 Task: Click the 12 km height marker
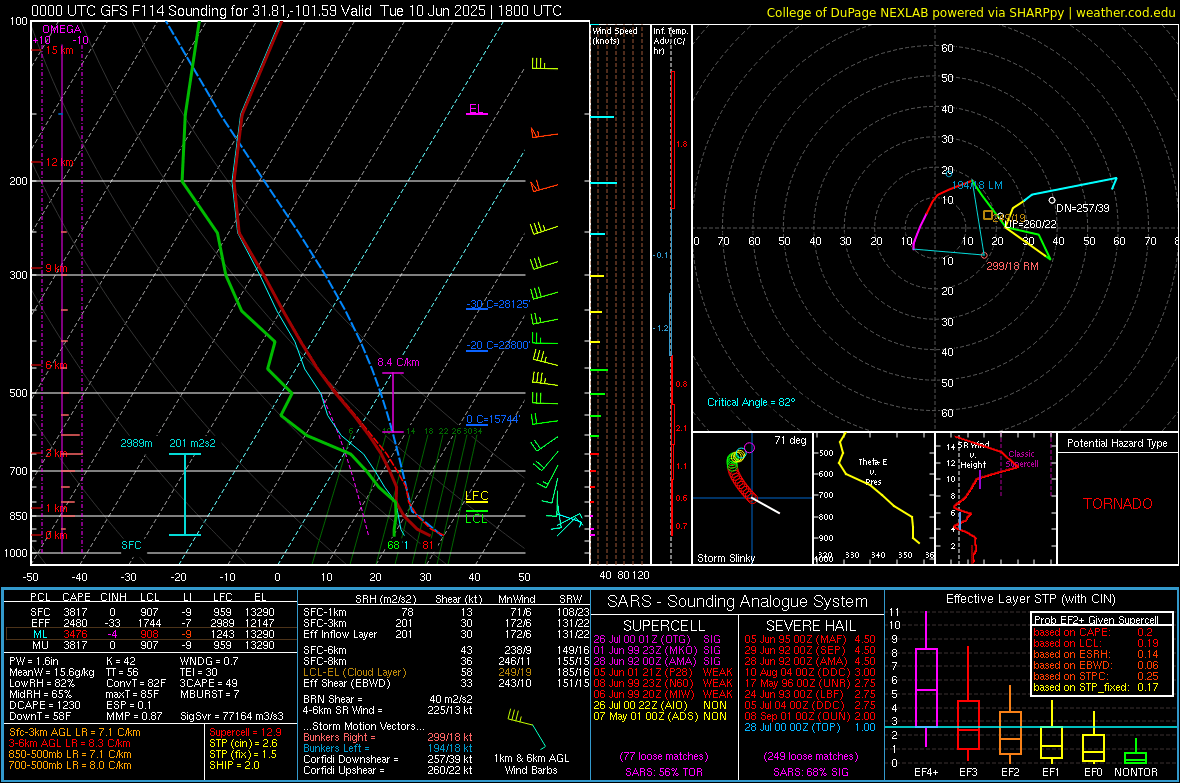tap(59, 163)
